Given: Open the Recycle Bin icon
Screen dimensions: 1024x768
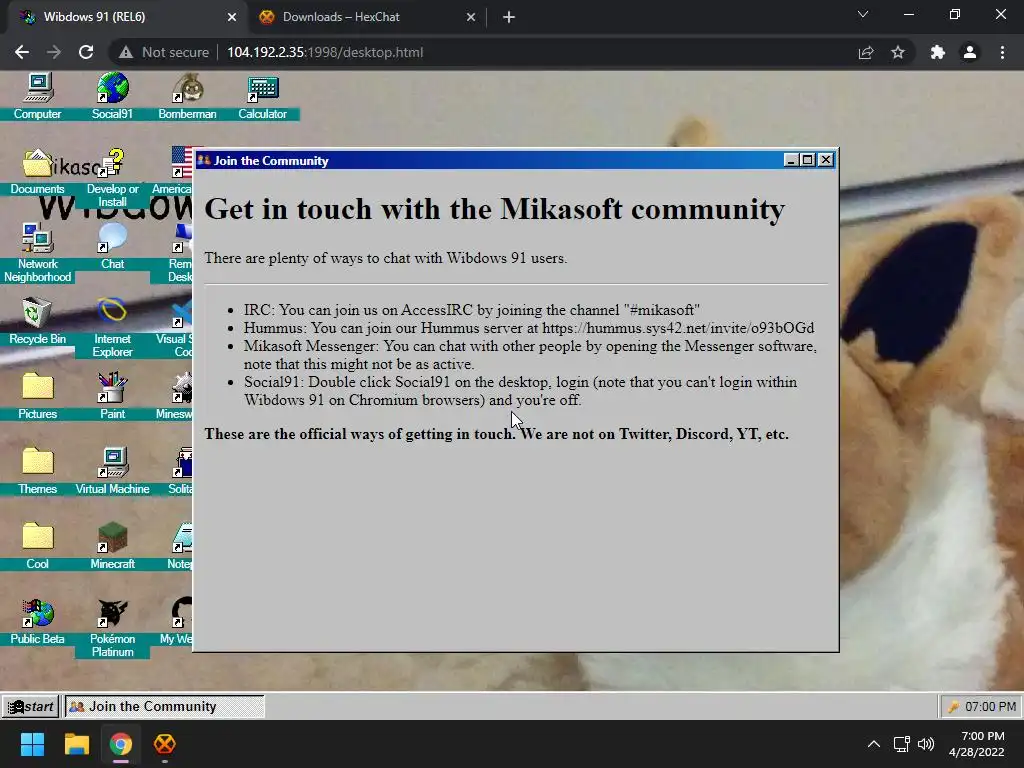Looking at the screenshot, I should point(37,321).
